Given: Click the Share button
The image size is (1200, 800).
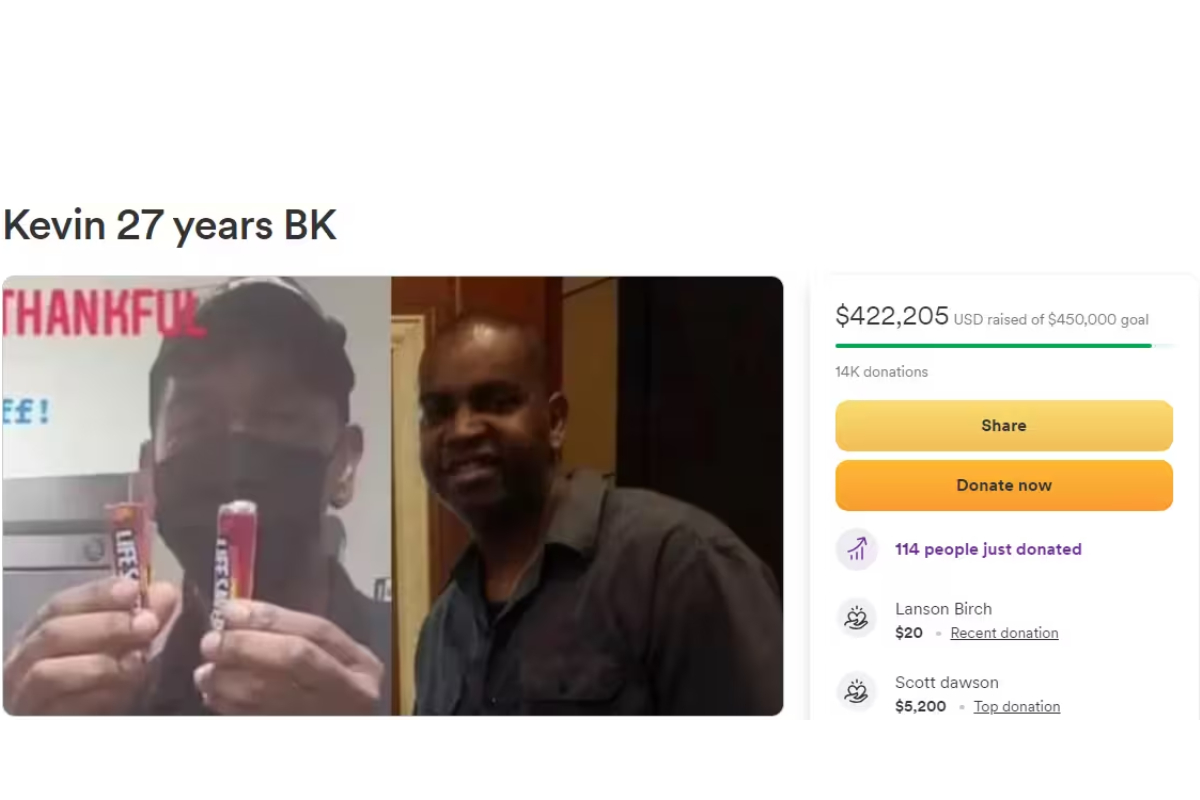Looking at the screenshot, I should pos(1004,425).
